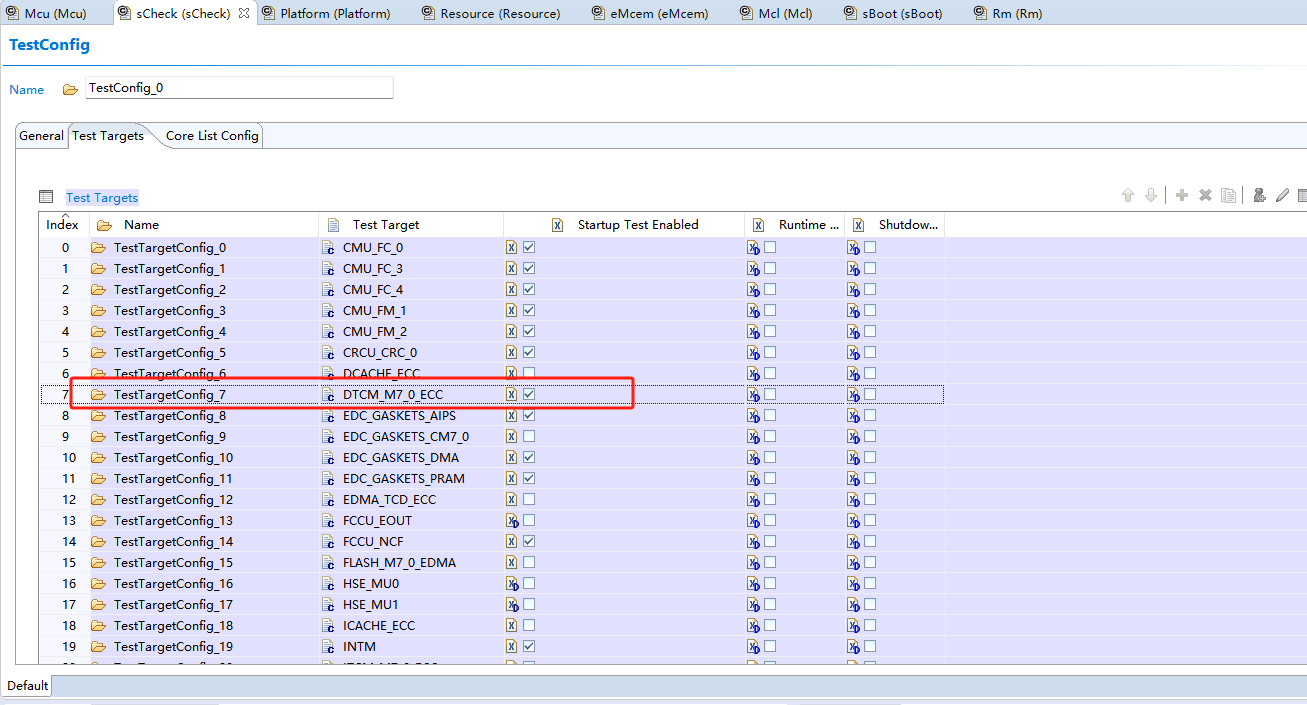
Task: Enable Startup Test for DCACHE_ECC
Action: [x=529, y=373]
